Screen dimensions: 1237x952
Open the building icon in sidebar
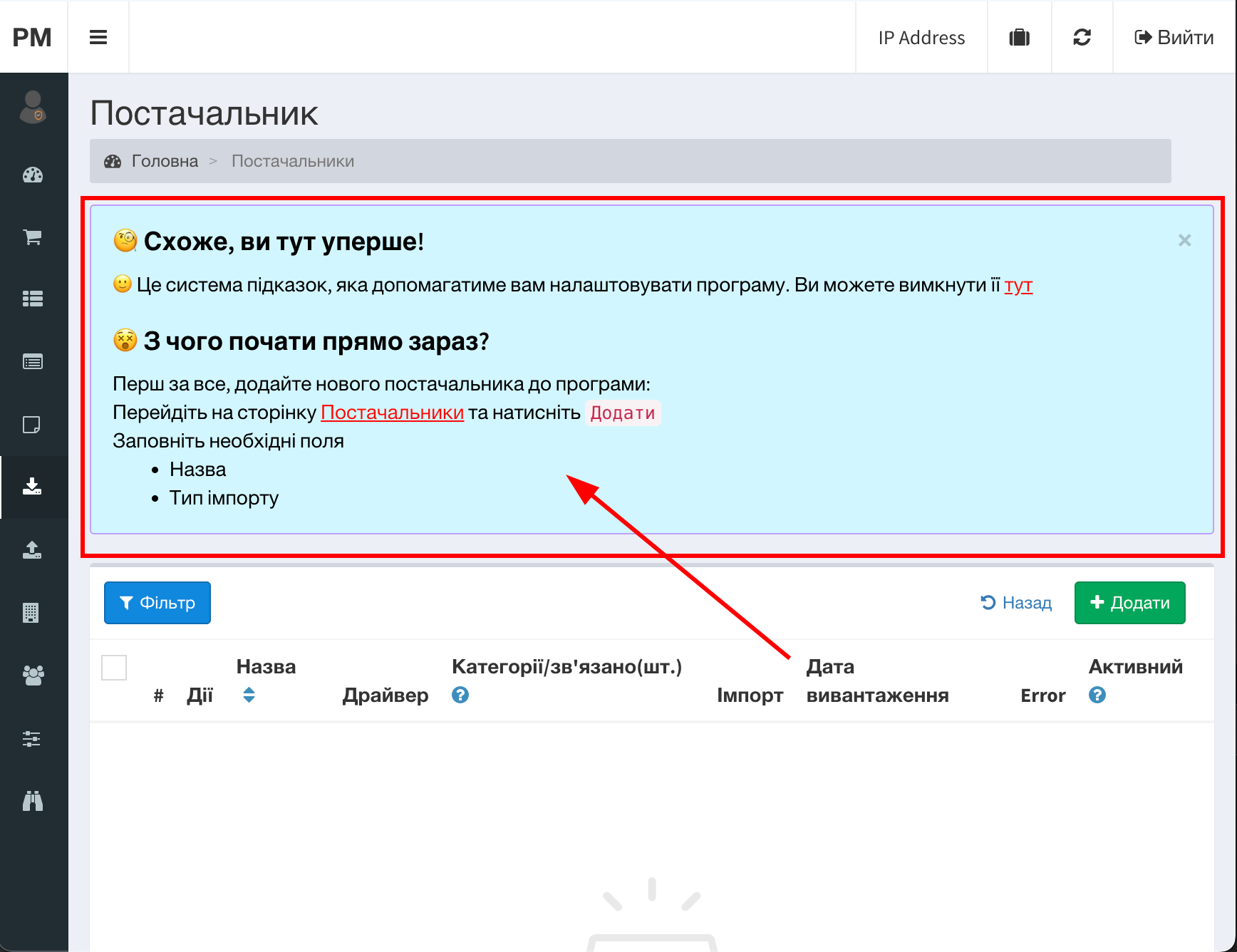(31, 613)
